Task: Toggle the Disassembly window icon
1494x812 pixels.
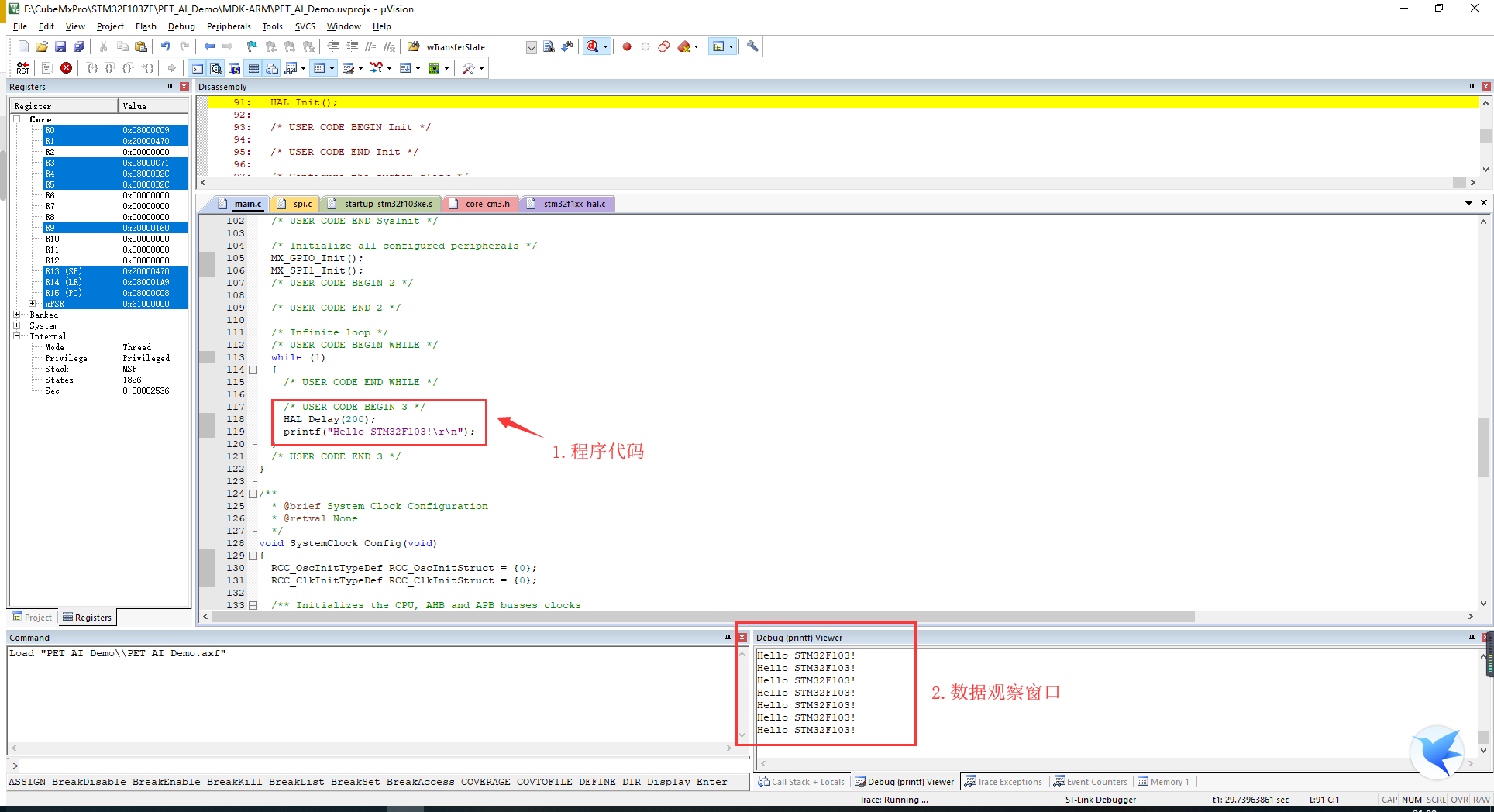Action: point(216,68)
